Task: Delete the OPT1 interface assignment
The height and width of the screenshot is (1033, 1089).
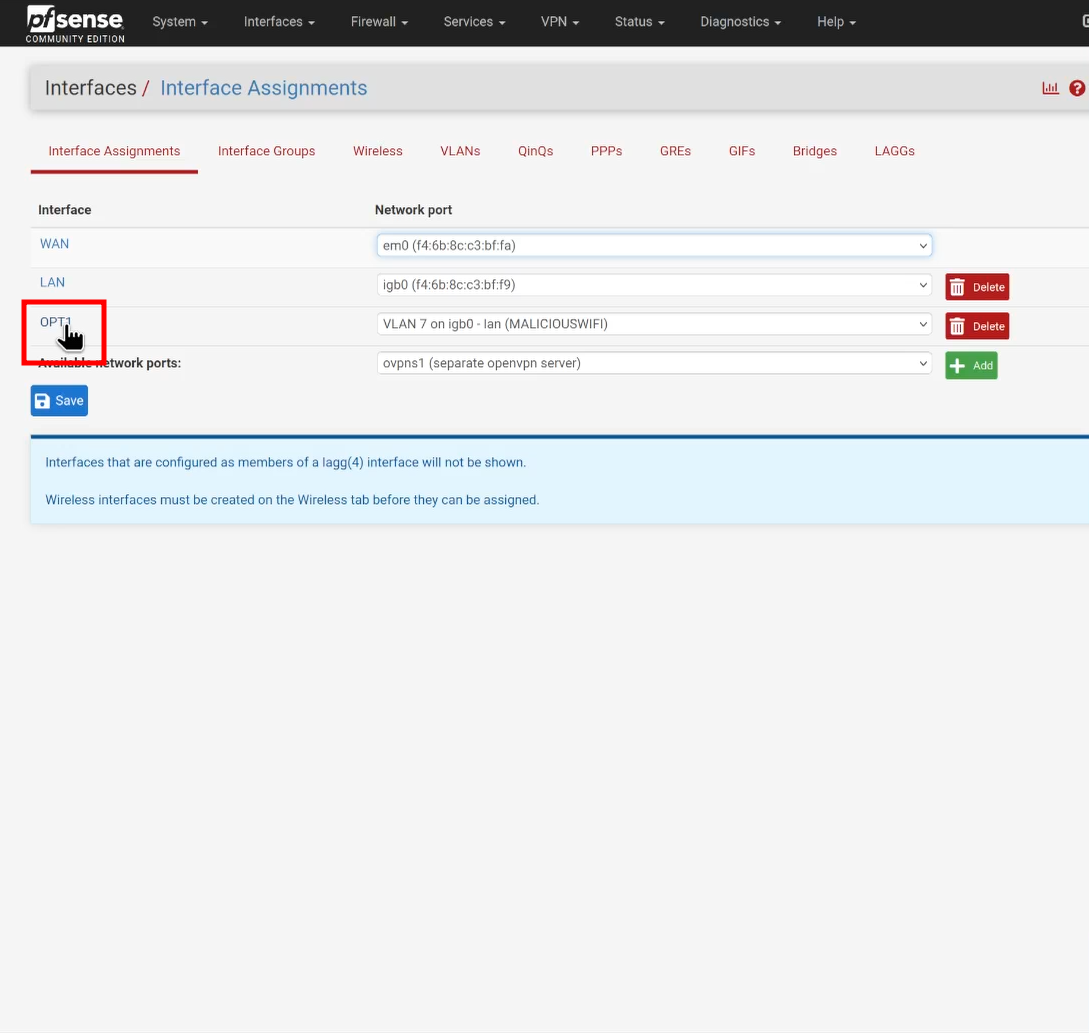Action: (x=976, y=326)
